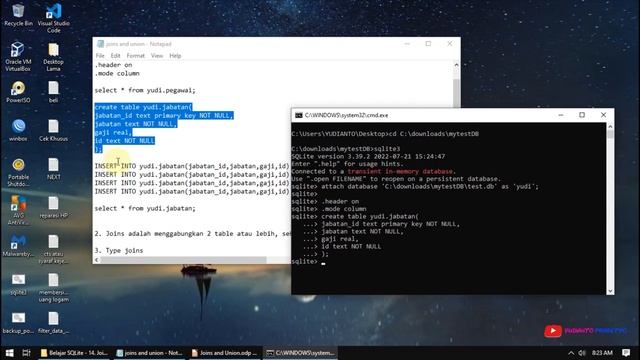
Task: Open Notepad Edit menu
Action: pos(116,56)
